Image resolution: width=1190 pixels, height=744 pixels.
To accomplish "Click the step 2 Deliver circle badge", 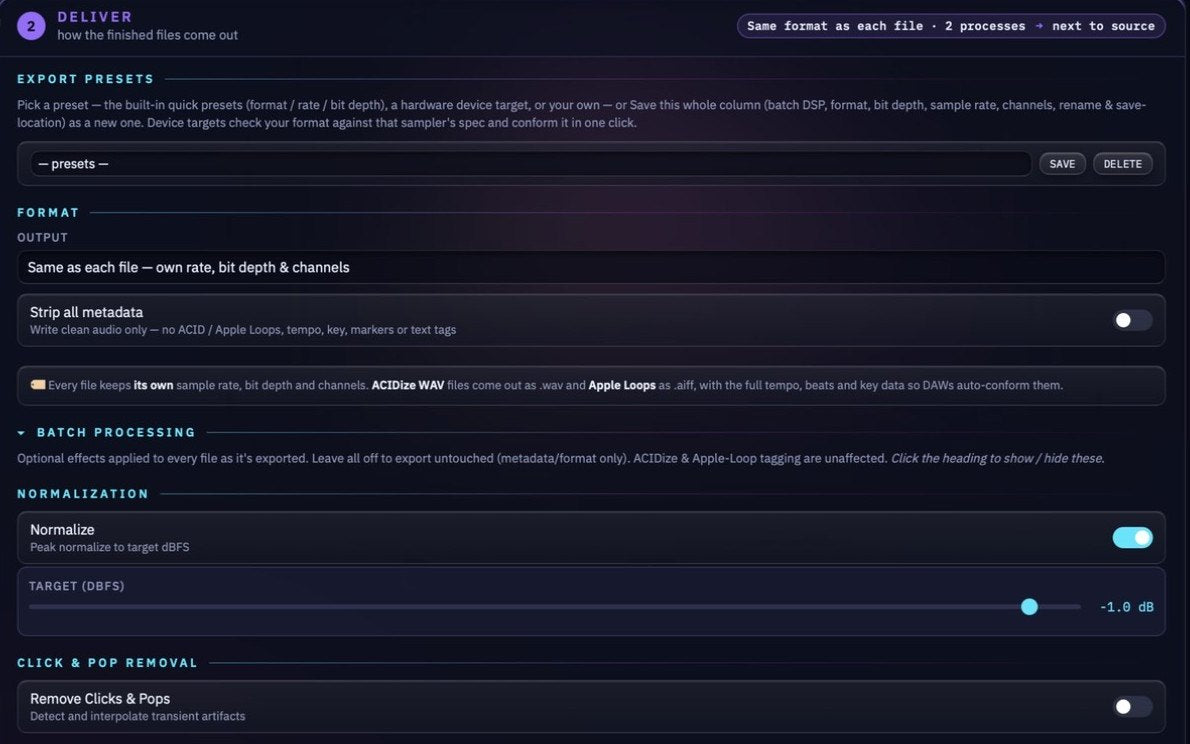I will 31,26.
